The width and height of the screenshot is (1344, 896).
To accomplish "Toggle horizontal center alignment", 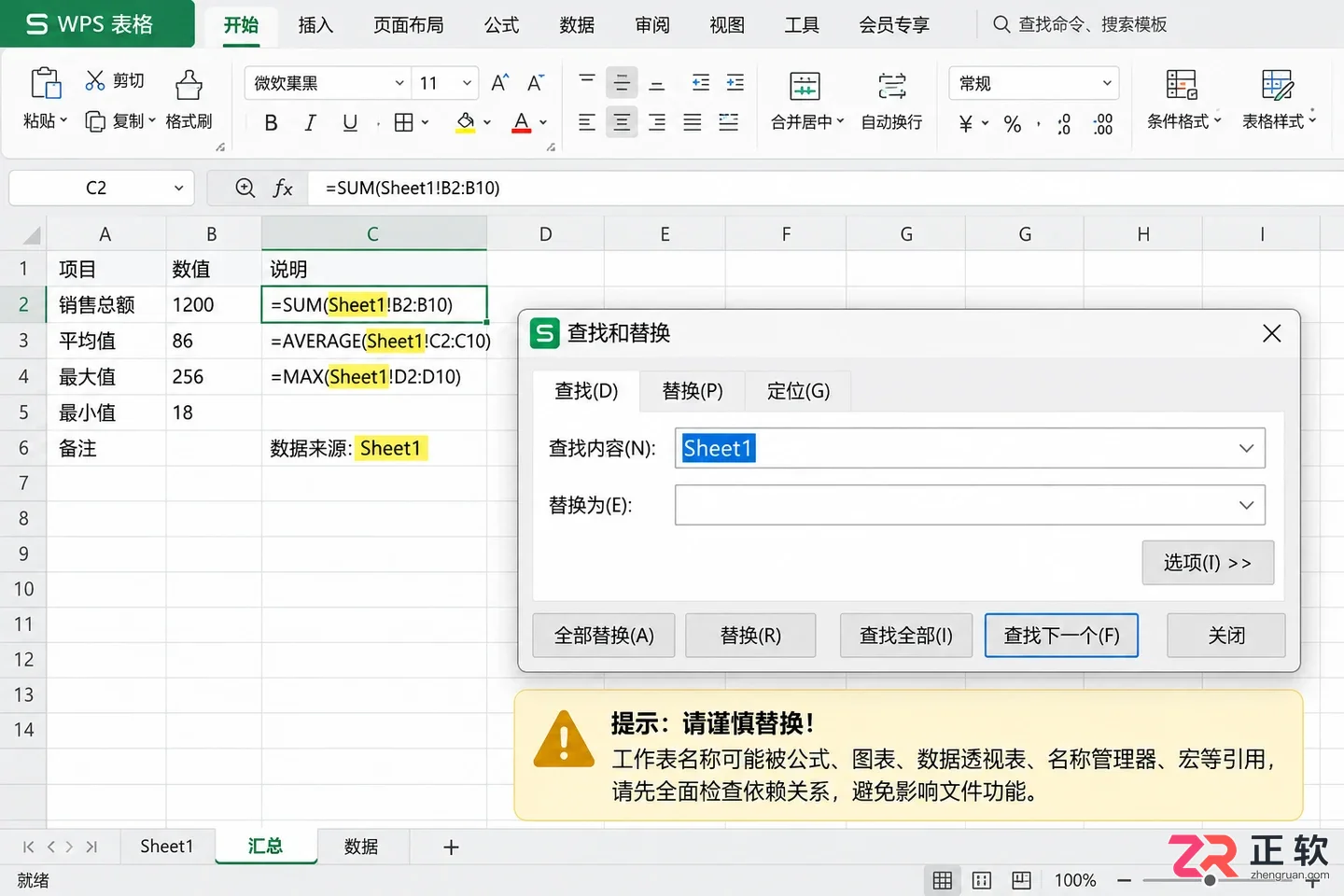I will coord(622,122).
